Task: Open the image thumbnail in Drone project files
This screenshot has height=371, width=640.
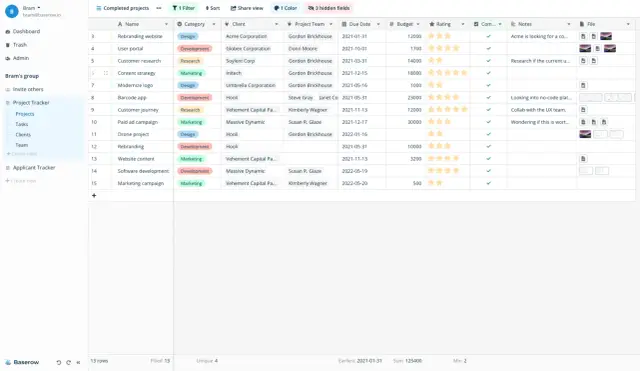Action: pyautogui.click(x=585, y=134)
